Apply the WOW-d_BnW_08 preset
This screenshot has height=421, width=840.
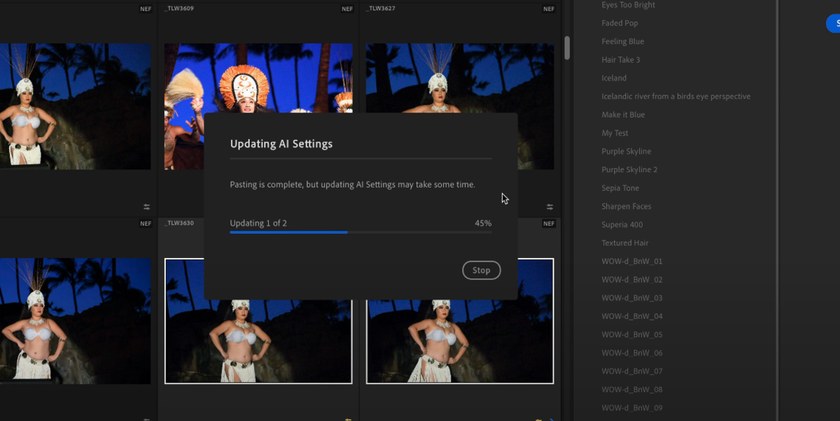[632, 389]
